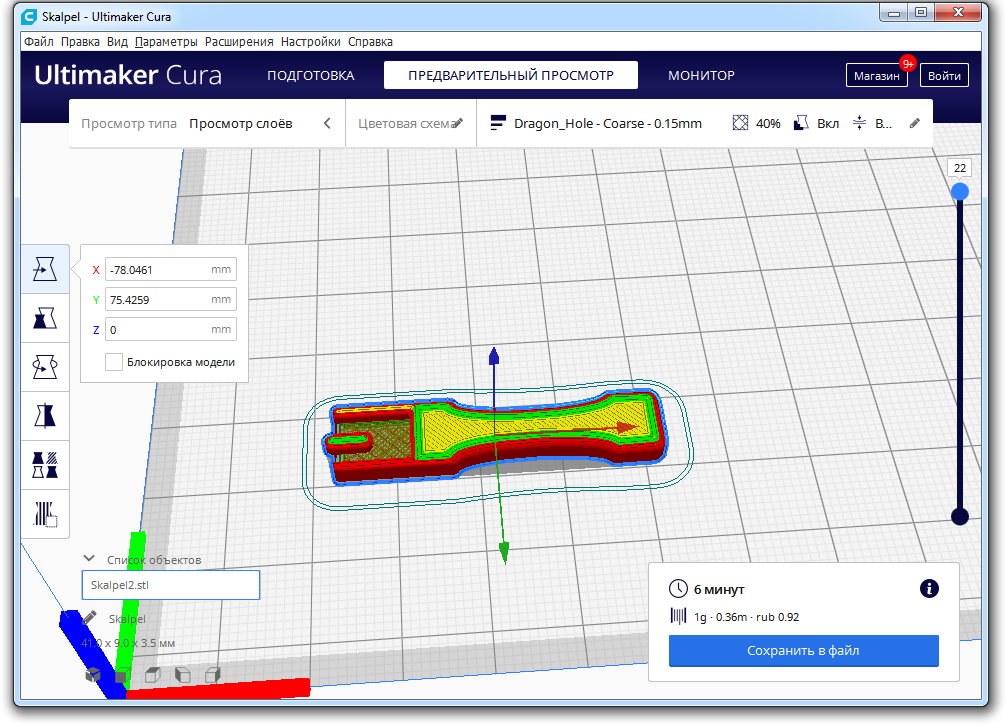Collapse view type panel with the chevron arrow

click(328, 123)
